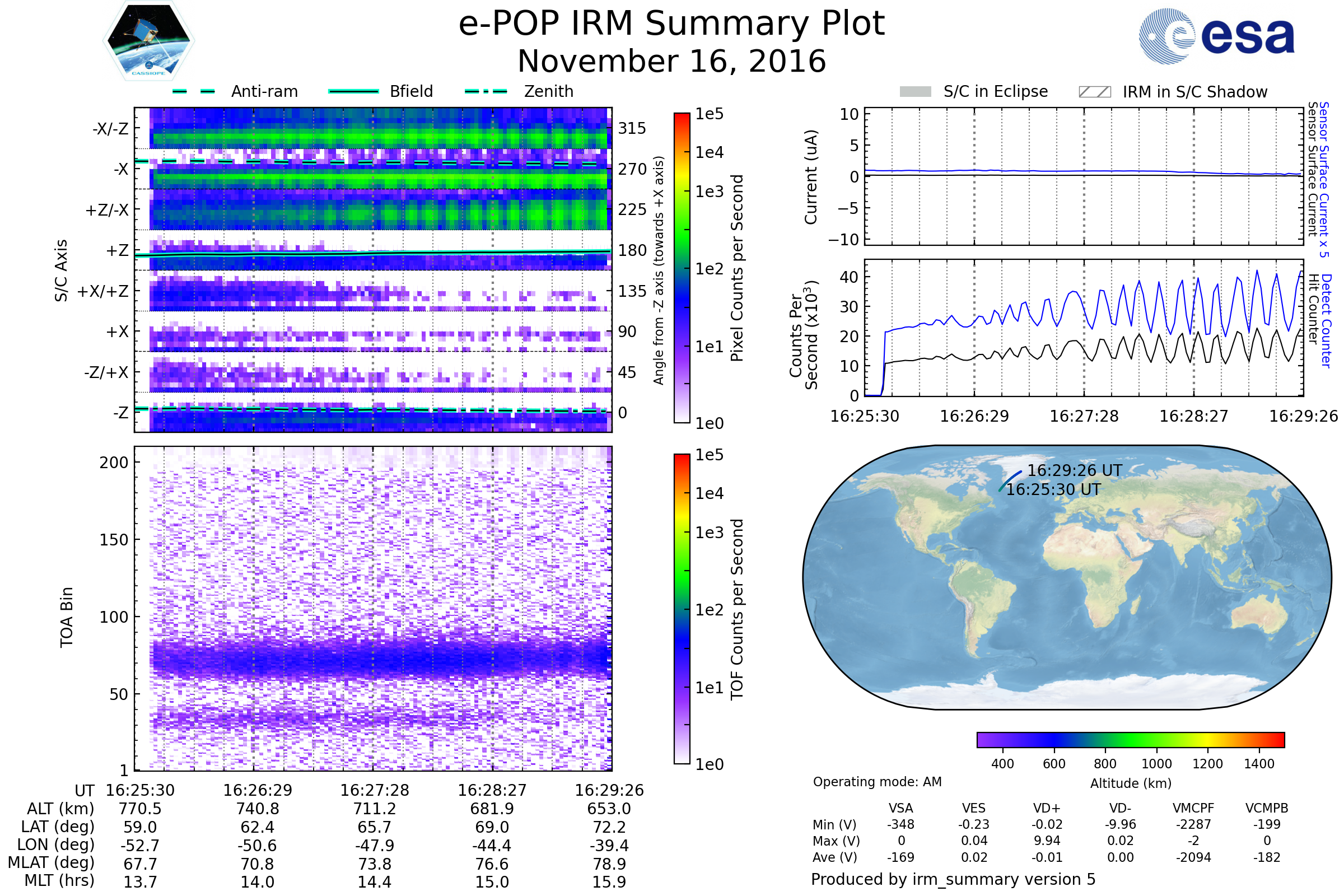Image resolution: width=1344 pixels, height=896 pixels.
Task: Click the IRM in S/C Shadow hatched legend patch
Action: [x=1094, y=92]
